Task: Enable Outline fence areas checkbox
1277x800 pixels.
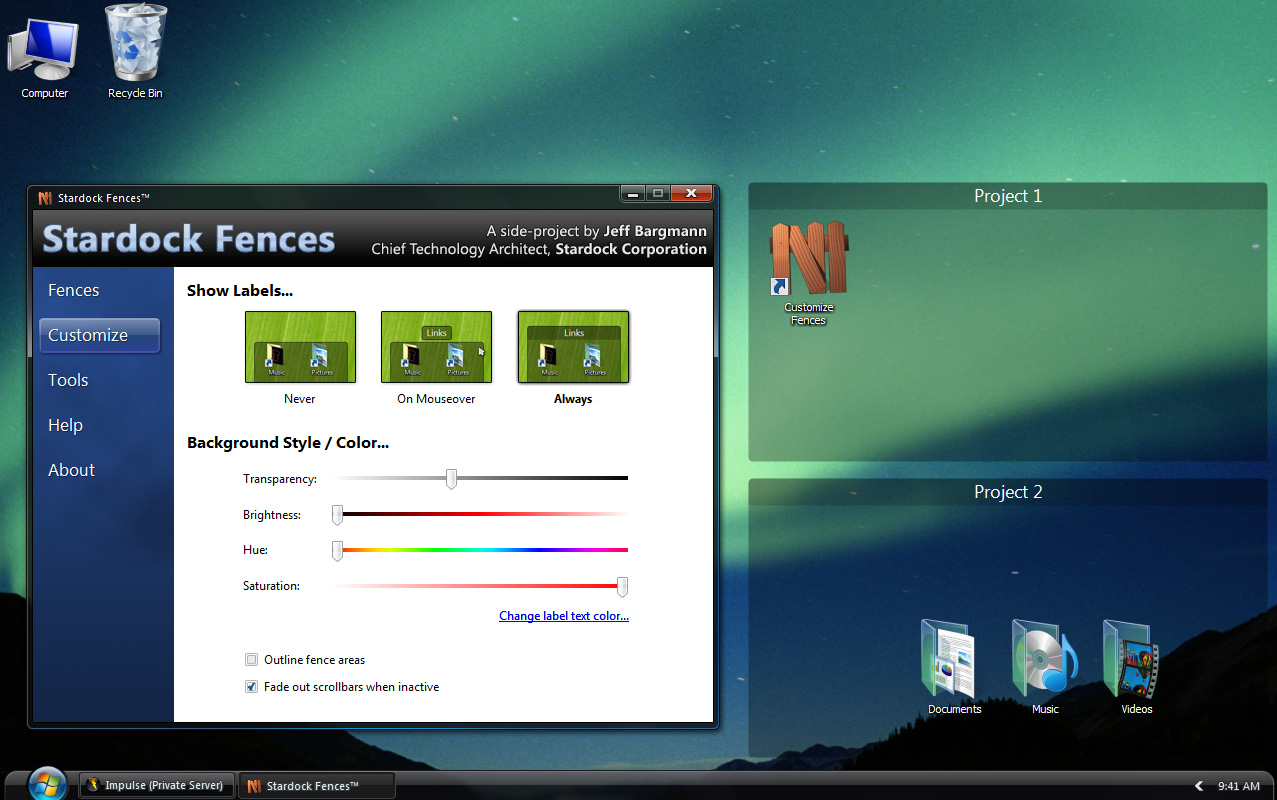Action: coord(251,660)
